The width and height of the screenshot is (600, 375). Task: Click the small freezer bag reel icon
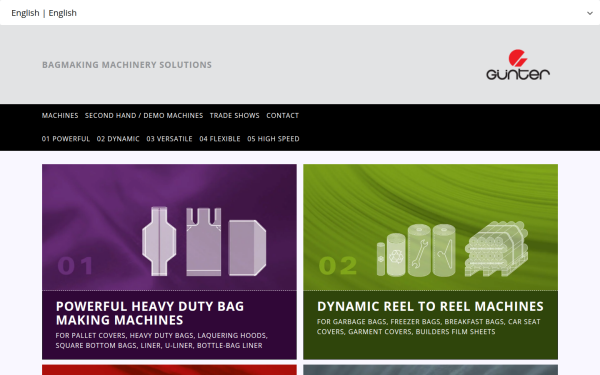click(381, 259)
